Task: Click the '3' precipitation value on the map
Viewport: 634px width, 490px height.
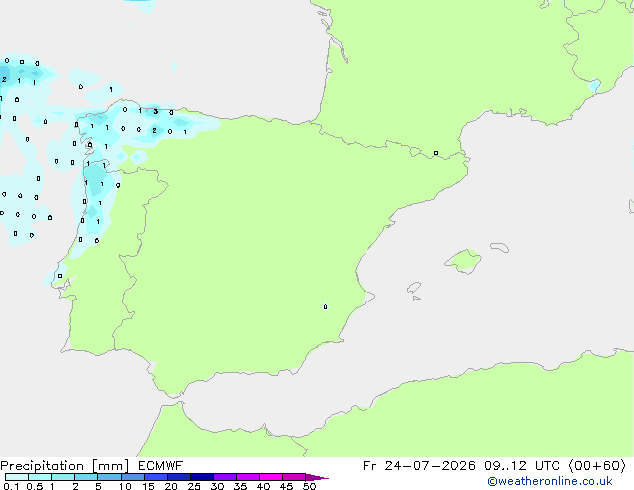Action: (155, 111)
